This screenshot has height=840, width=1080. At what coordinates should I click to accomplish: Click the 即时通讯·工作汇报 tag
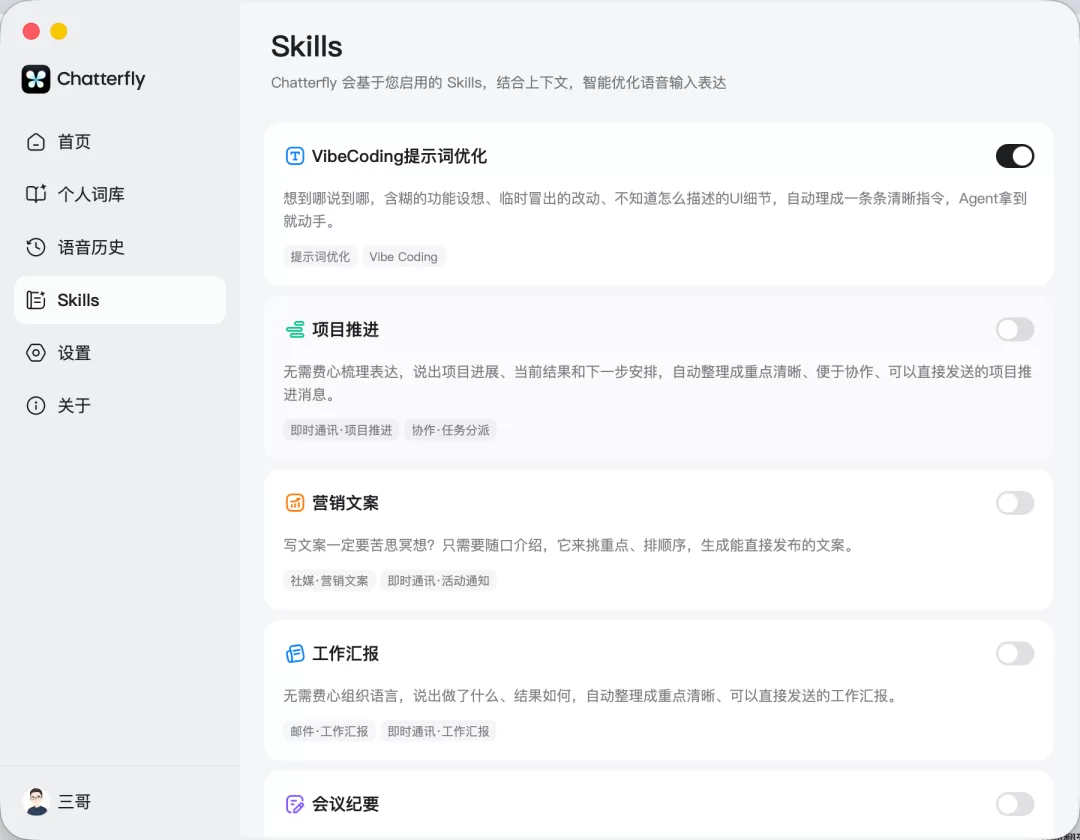(439, 731)
